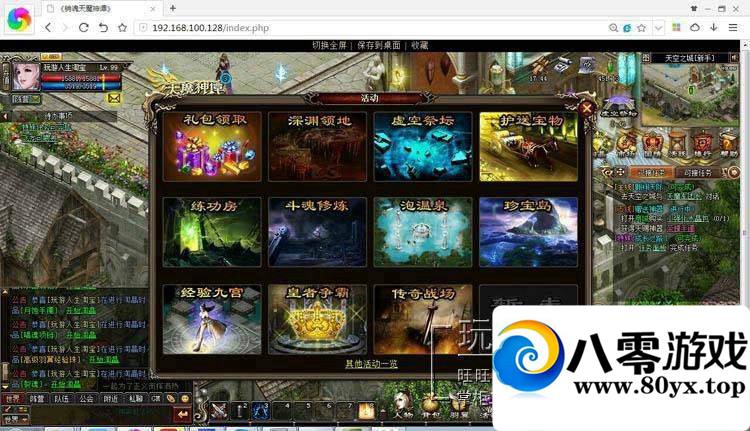Select the GM chat tab
The height and width of the screenshot is (431, 750).
click(156, 398)
